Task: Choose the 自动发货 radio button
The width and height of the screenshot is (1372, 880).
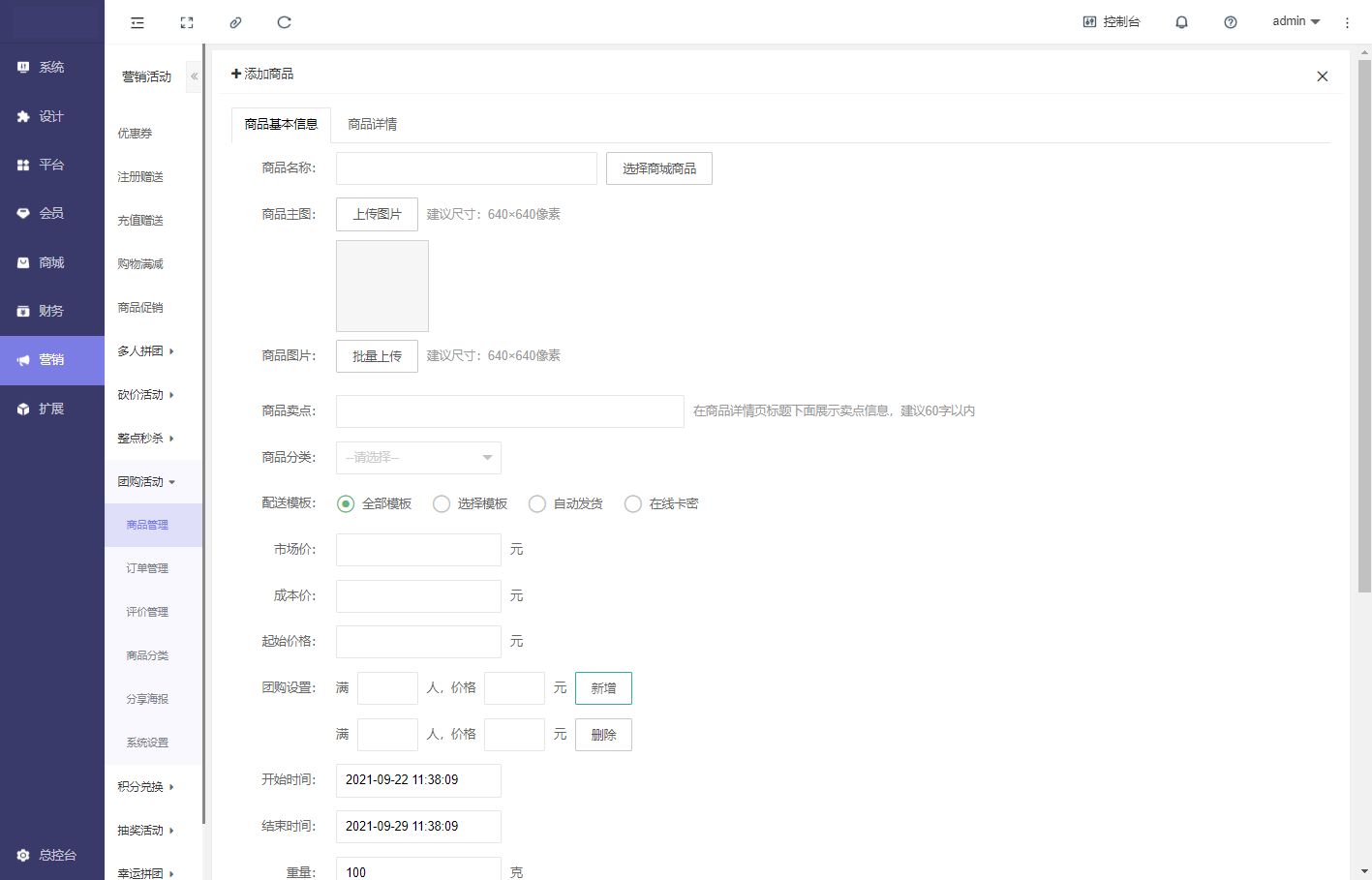Action: point(537,503)
